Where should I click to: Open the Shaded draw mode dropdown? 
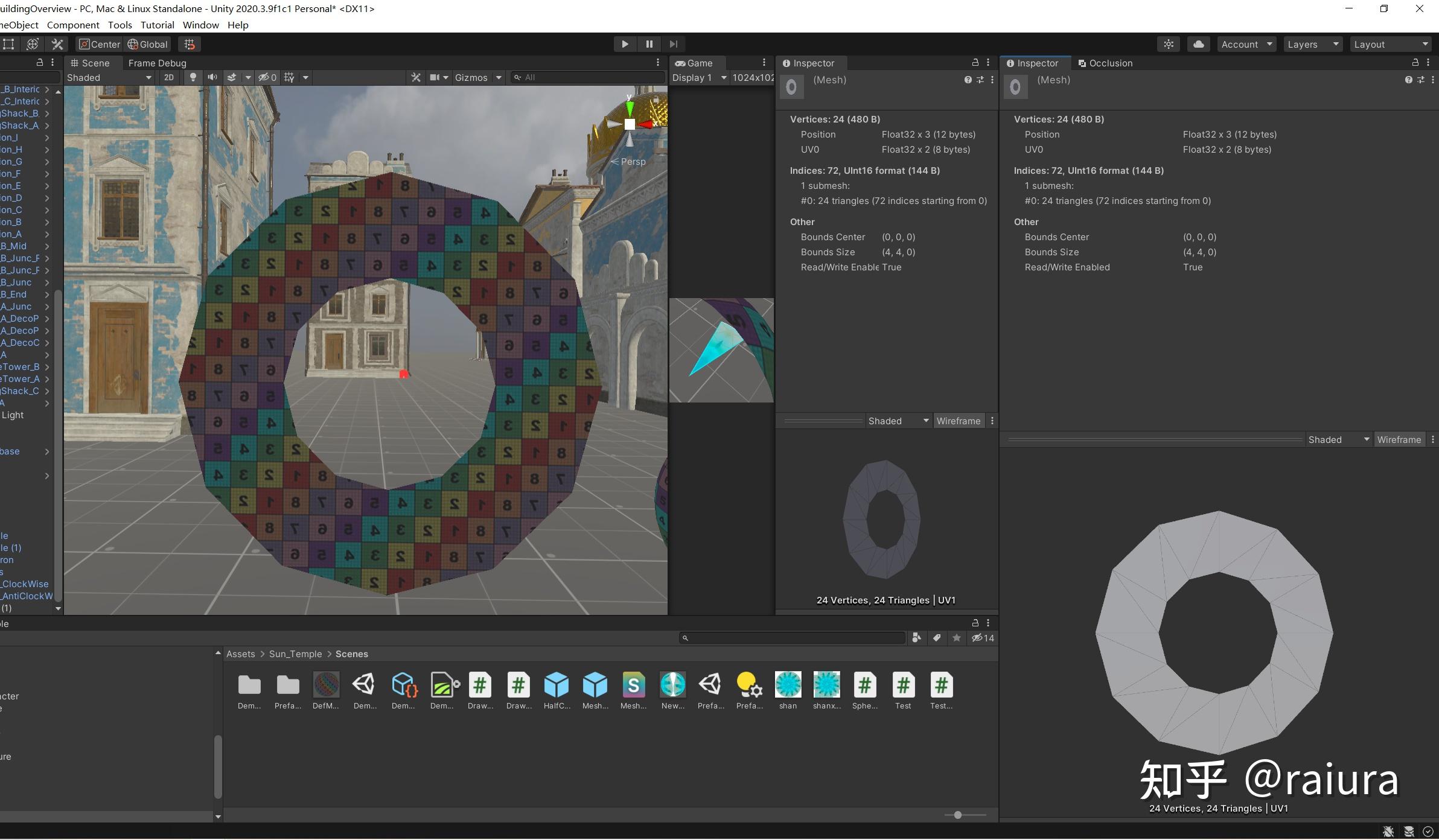pyautogui.click(x=109, y=77)
